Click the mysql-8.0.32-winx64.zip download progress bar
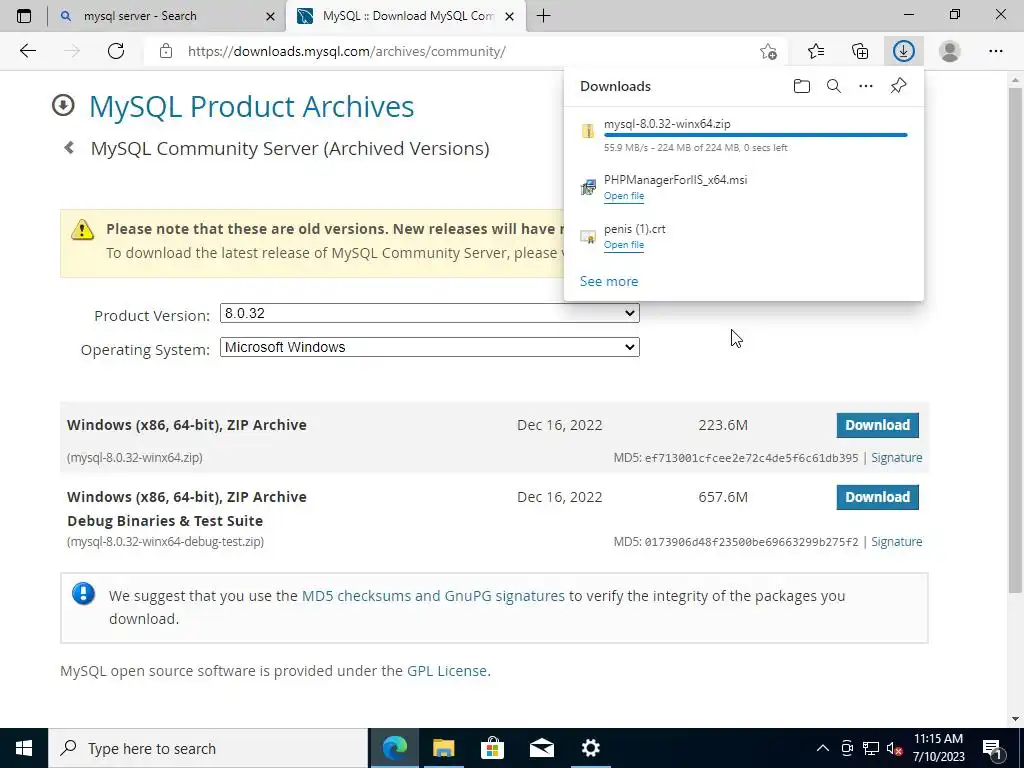 click(756, 135)
